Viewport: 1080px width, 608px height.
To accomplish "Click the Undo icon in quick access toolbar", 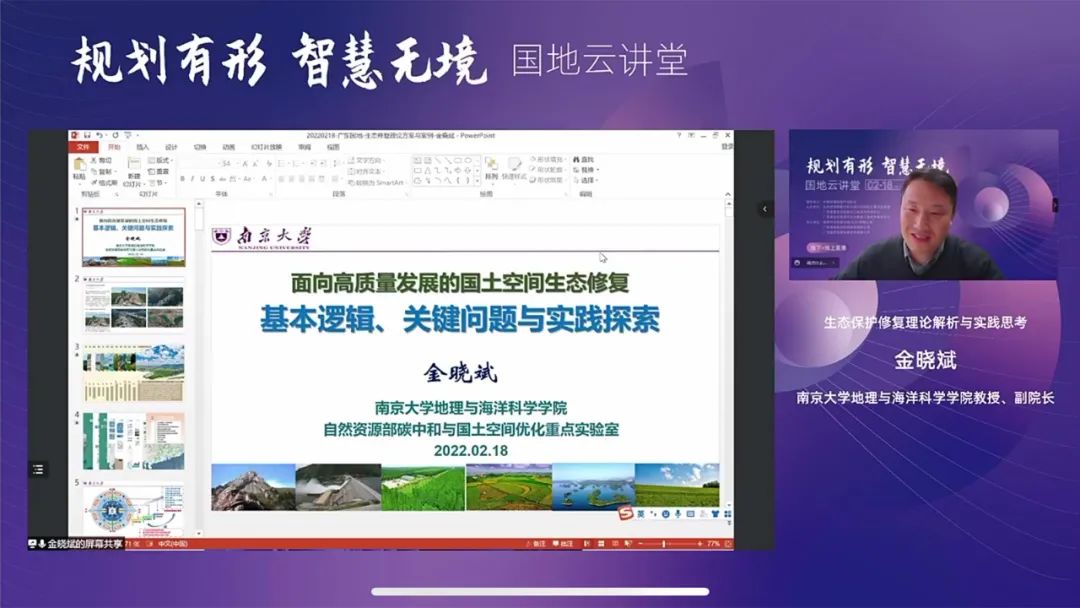I will tap(100, 135).
